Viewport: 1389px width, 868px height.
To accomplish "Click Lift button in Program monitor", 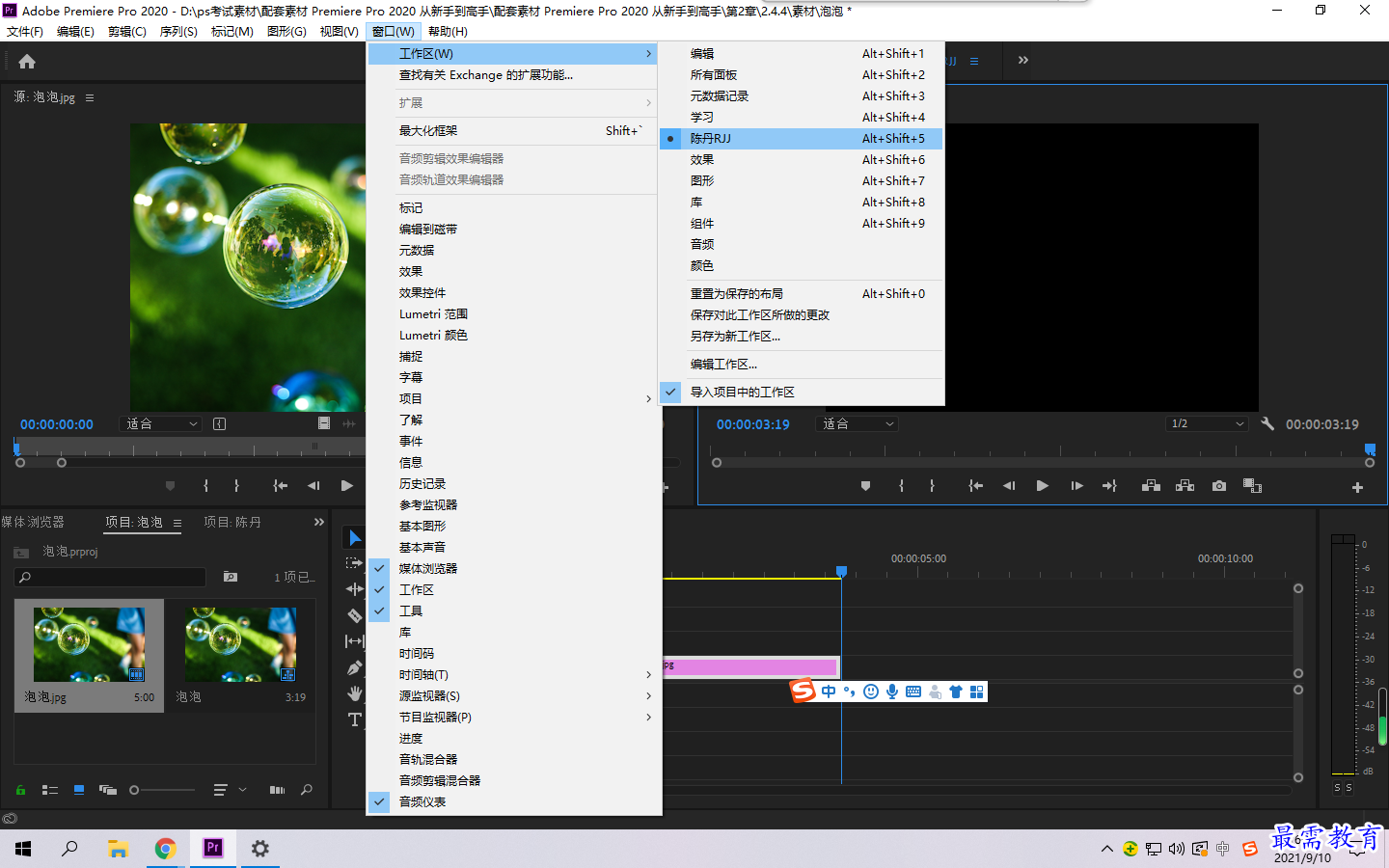I will point(1151,486).
